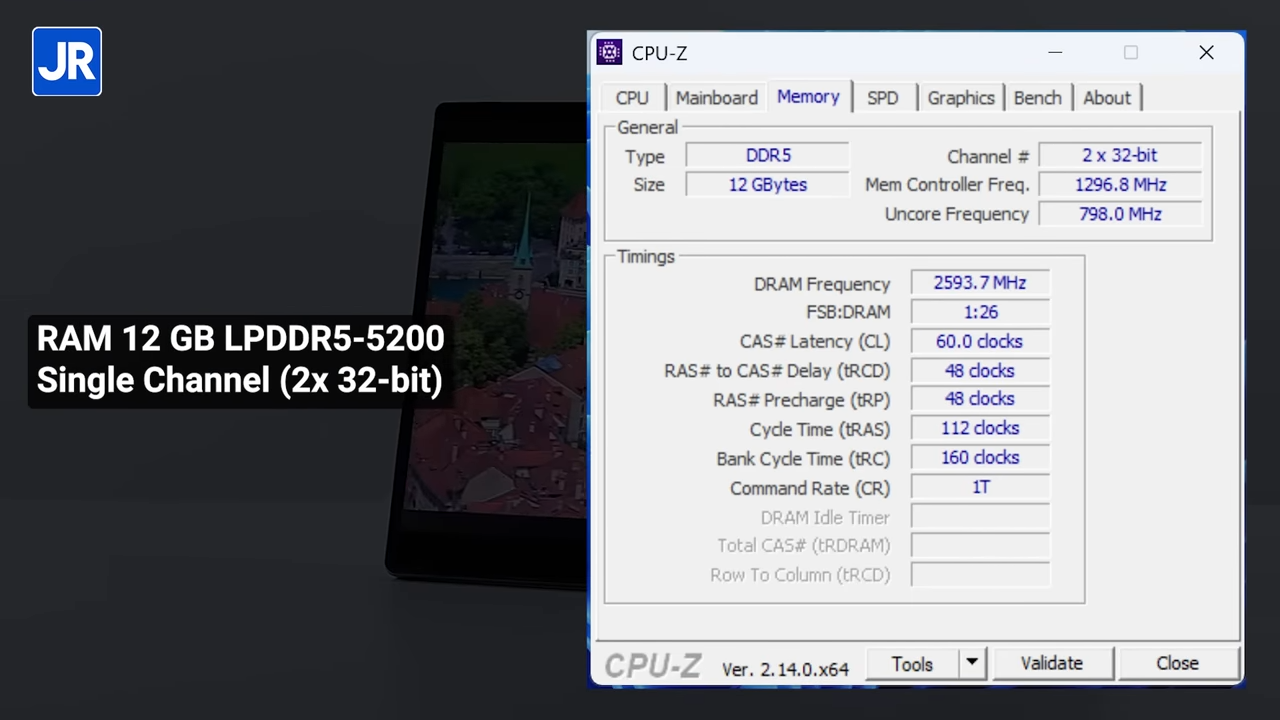Click the CAS# Latency value 60.0 clocks
The image size is (1280, 720).
tap(980, 341)
